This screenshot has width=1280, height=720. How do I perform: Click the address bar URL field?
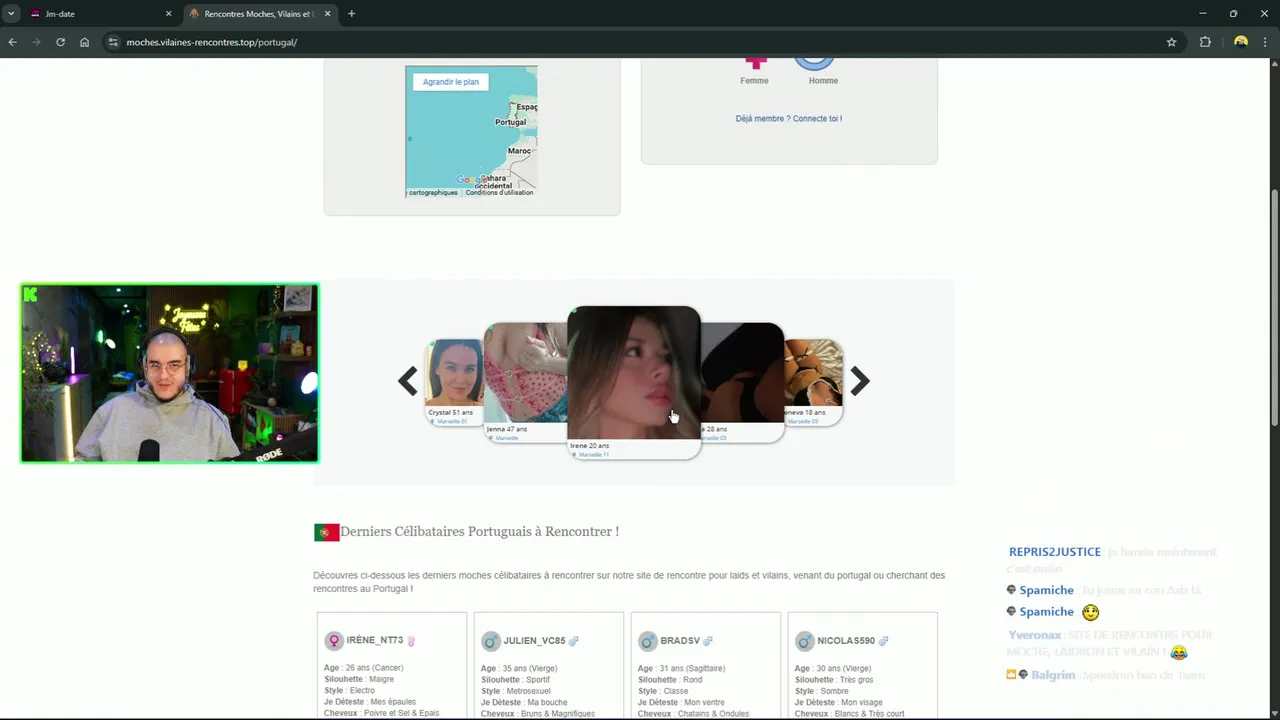tap(640, 42)
